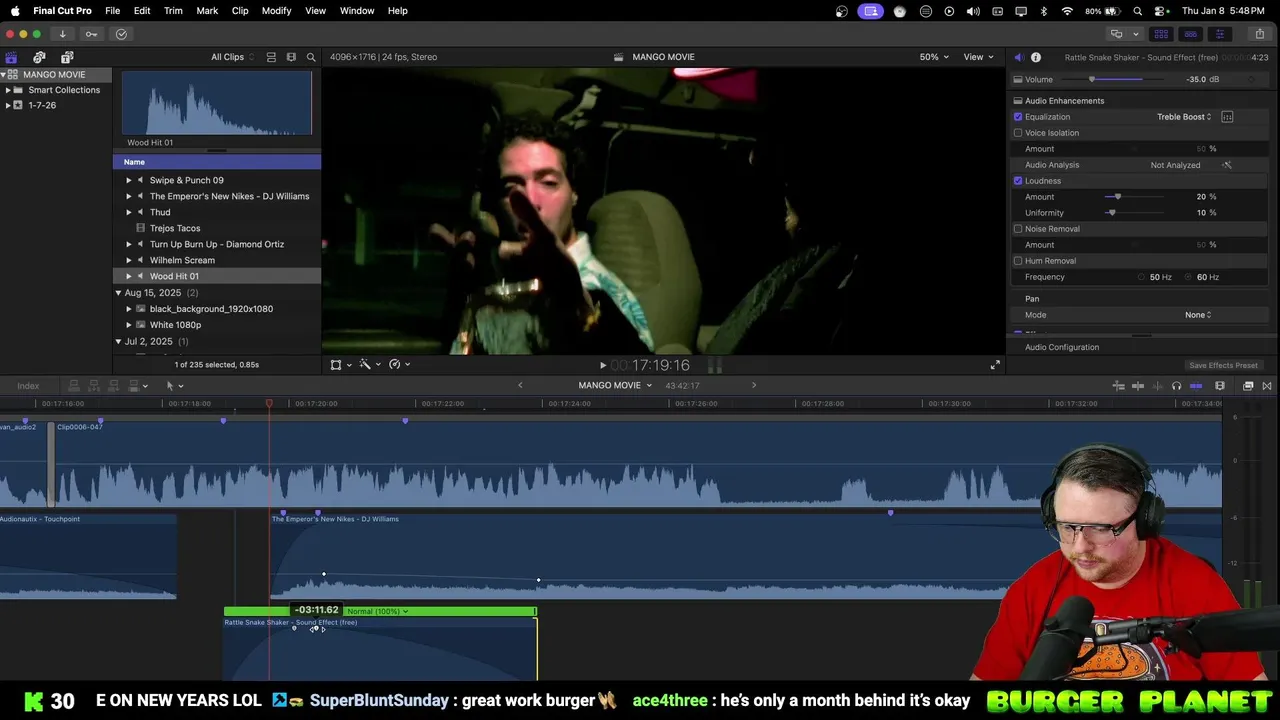The width and height of the screenshot is (1280, 720).
Task: Open the Window menu
Action: (357, 11)
